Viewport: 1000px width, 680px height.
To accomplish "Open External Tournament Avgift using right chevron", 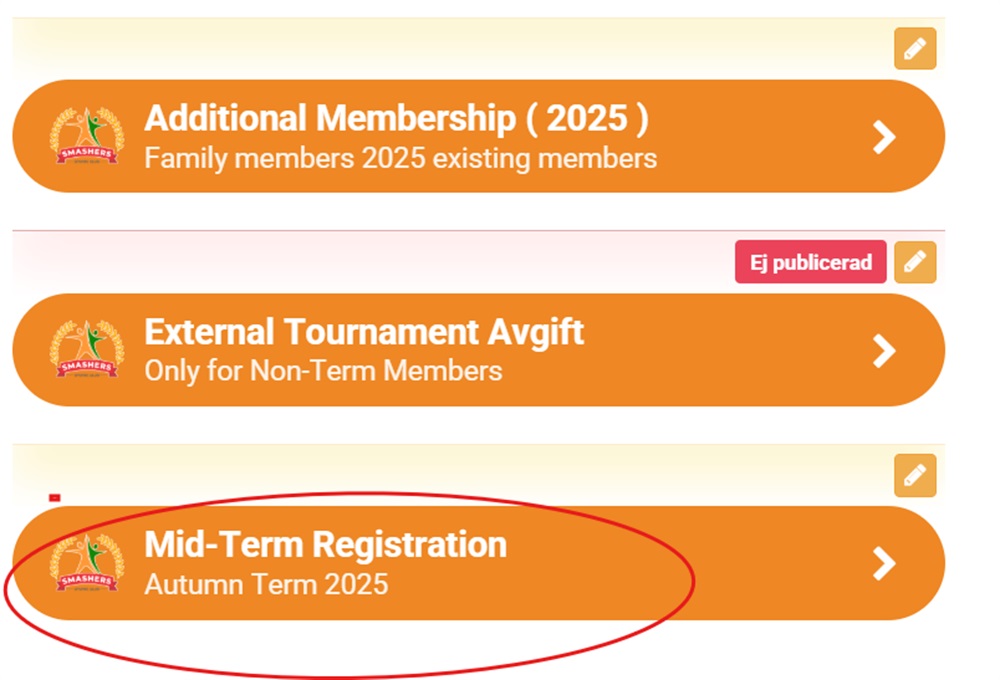I will point(884,350).
